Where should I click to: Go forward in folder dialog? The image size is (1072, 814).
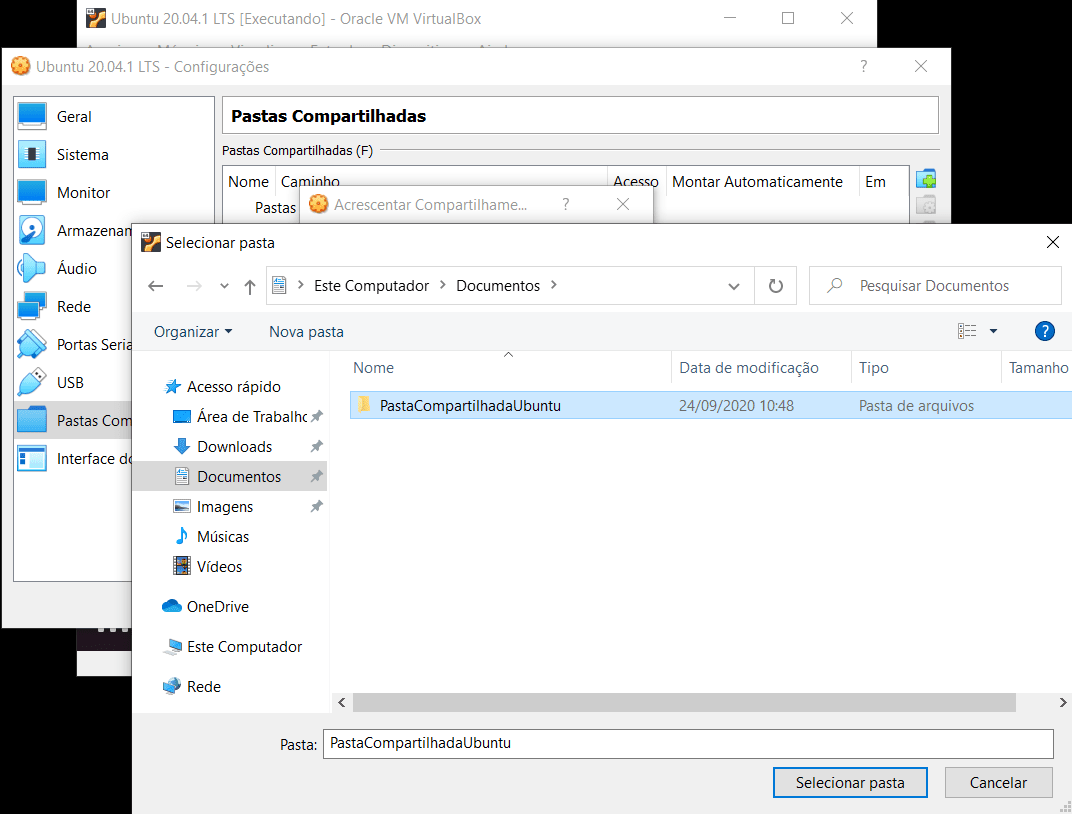(194, 286)
